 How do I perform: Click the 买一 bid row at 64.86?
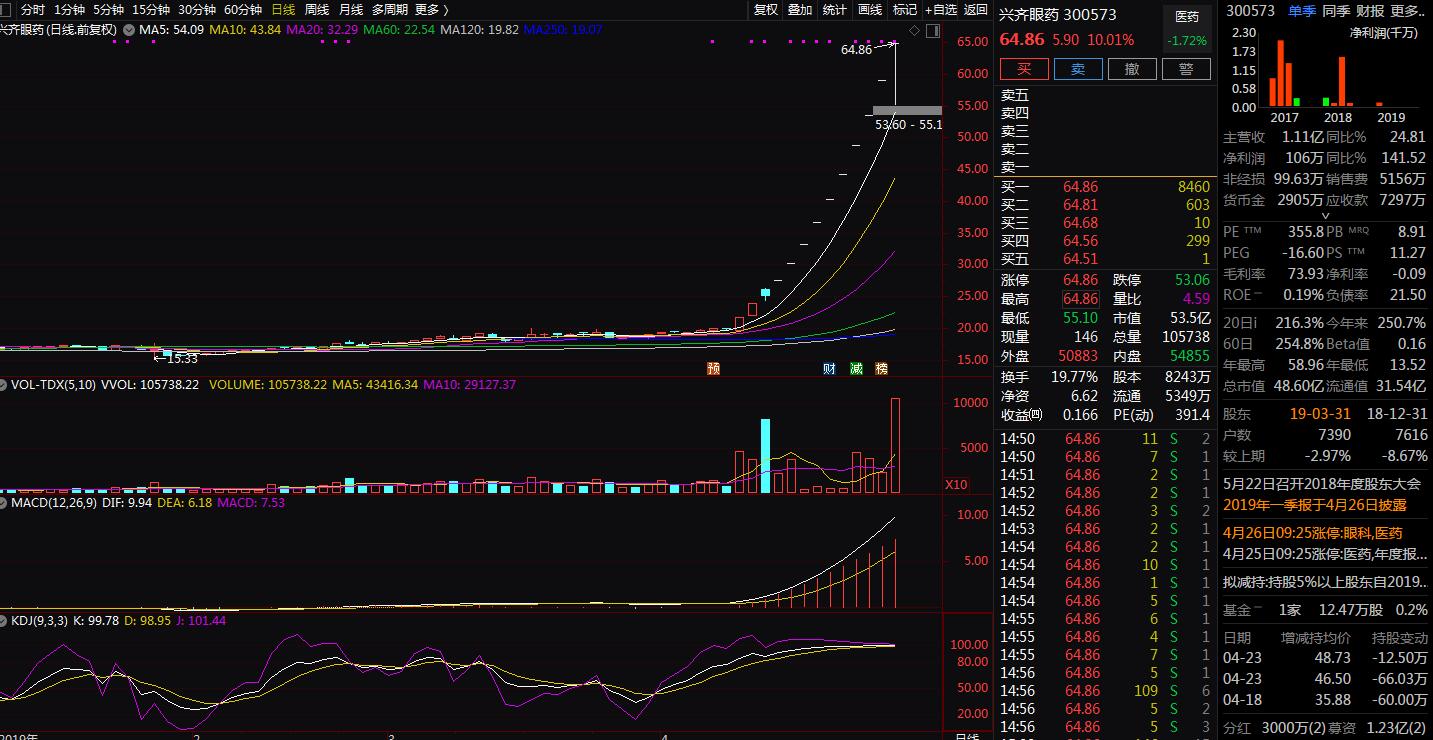click(1105, 187)
